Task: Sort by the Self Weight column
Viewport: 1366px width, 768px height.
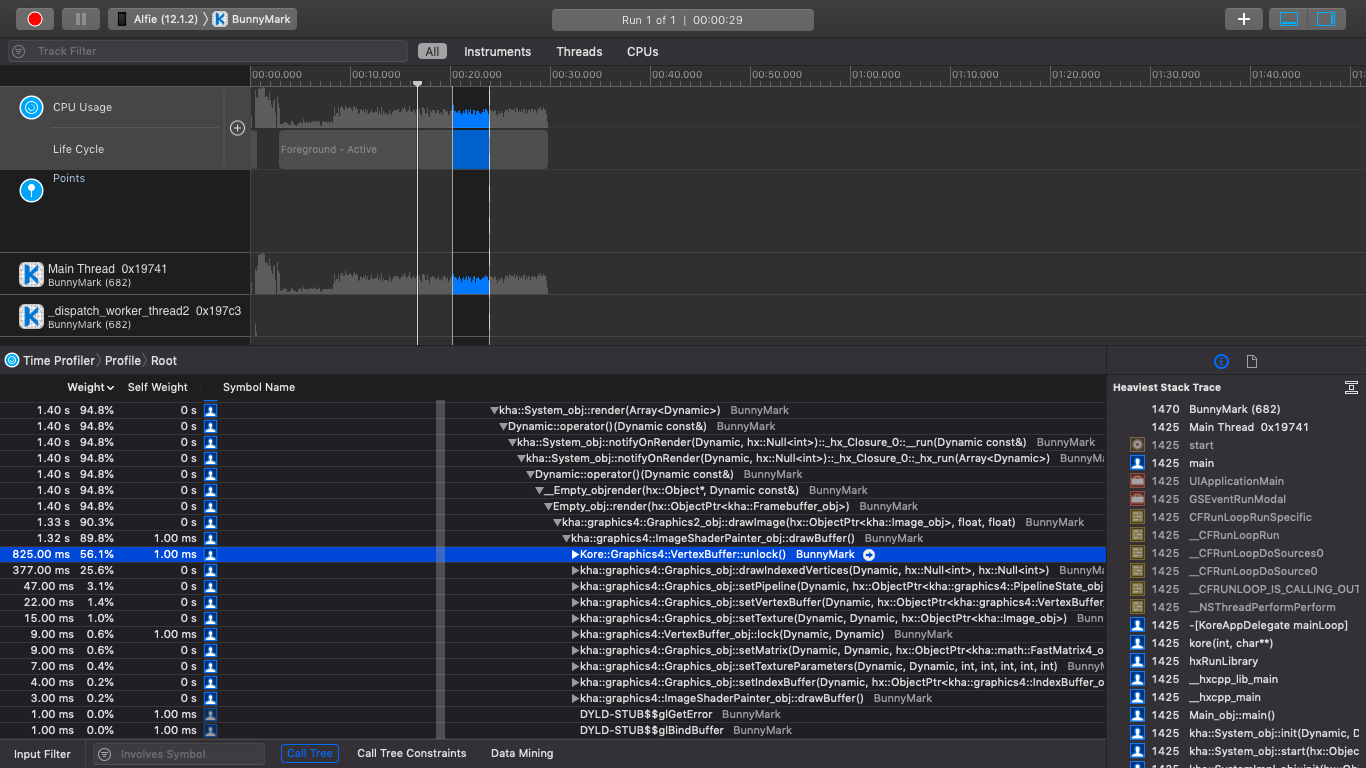Action: [157, 387]
